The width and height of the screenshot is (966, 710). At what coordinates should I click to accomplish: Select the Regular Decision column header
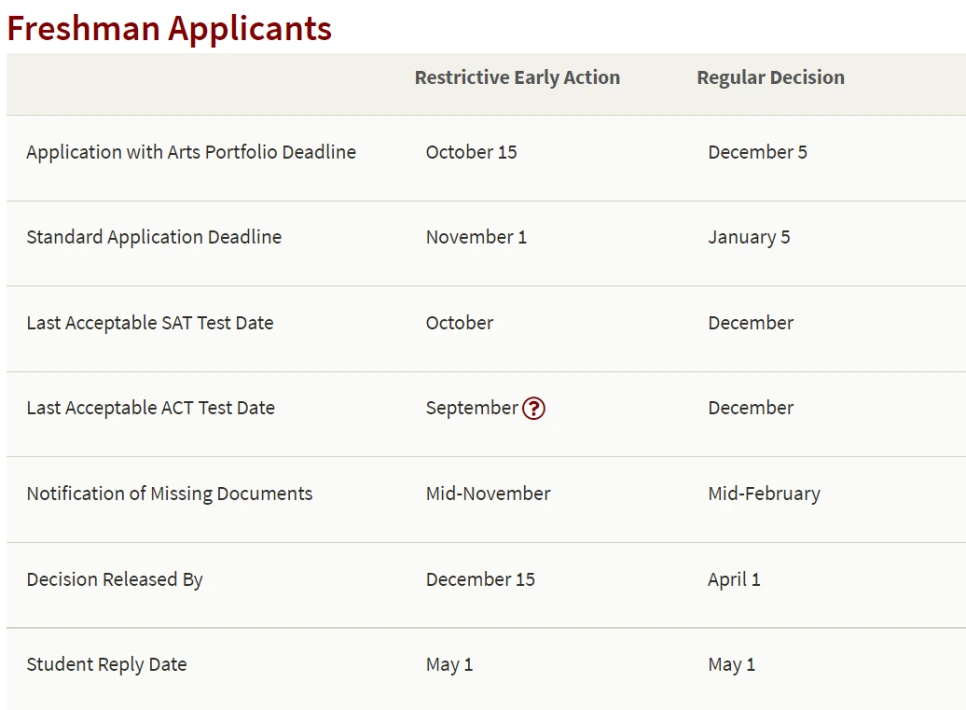(770, 78)
